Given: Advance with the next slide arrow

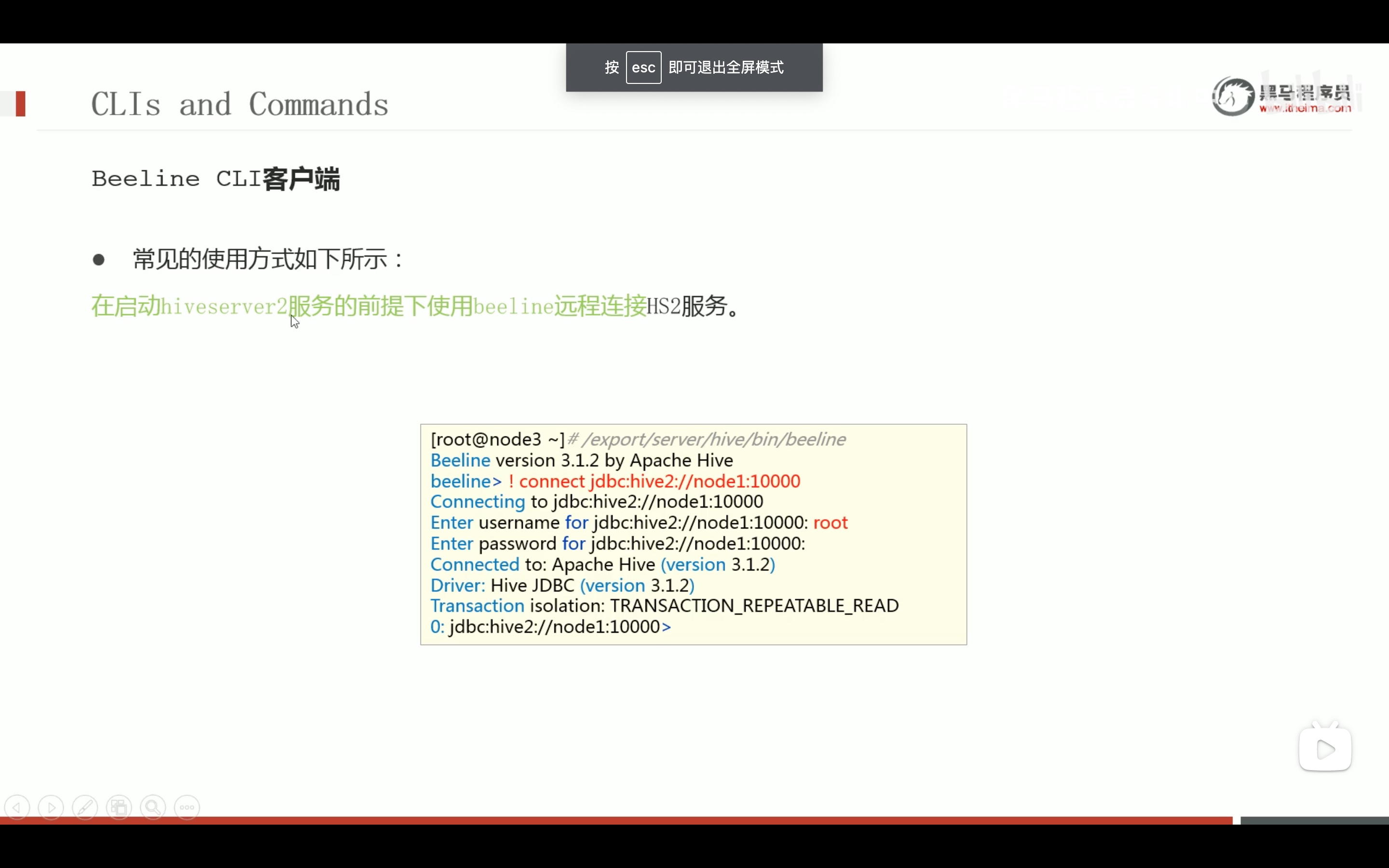Looking at the screenshot, I should click(51, 807).
